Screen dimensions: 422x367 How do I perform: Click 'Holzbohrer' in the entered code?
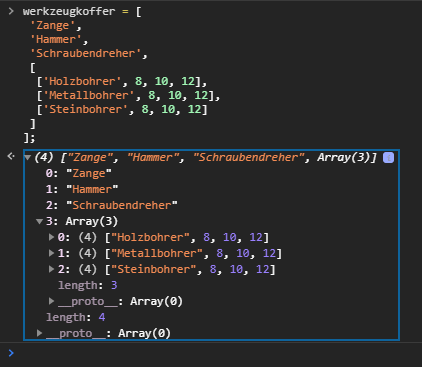pyautogui.click(x=82, y=81)
